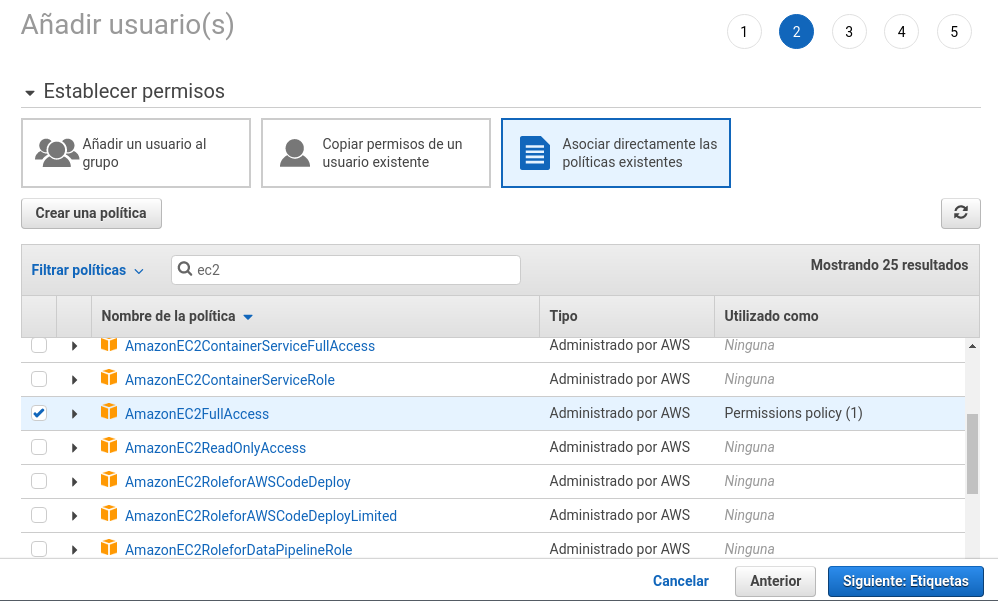This screenshot has width=998, height=601.
Task: Open the AmazonEC2FullAccess policy link
Action: (x=197, y=414)
